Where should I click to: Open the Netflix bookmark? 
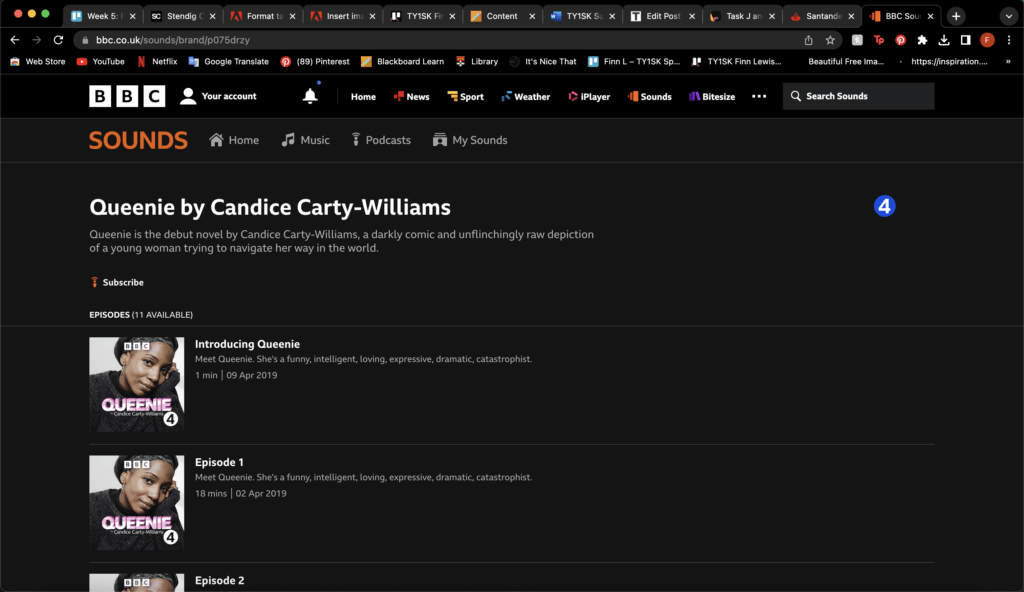(157, 61)
